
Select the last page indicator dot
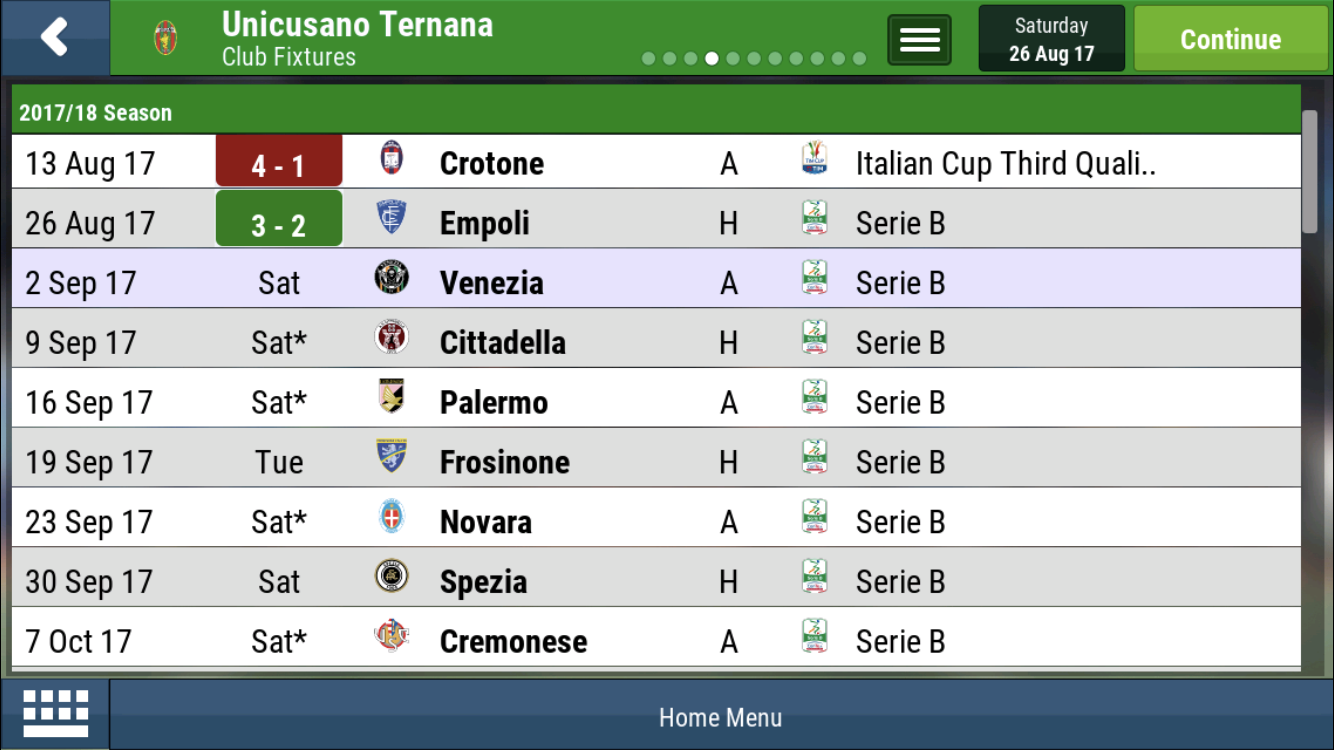pyautogui.click(x=859, y=59)
